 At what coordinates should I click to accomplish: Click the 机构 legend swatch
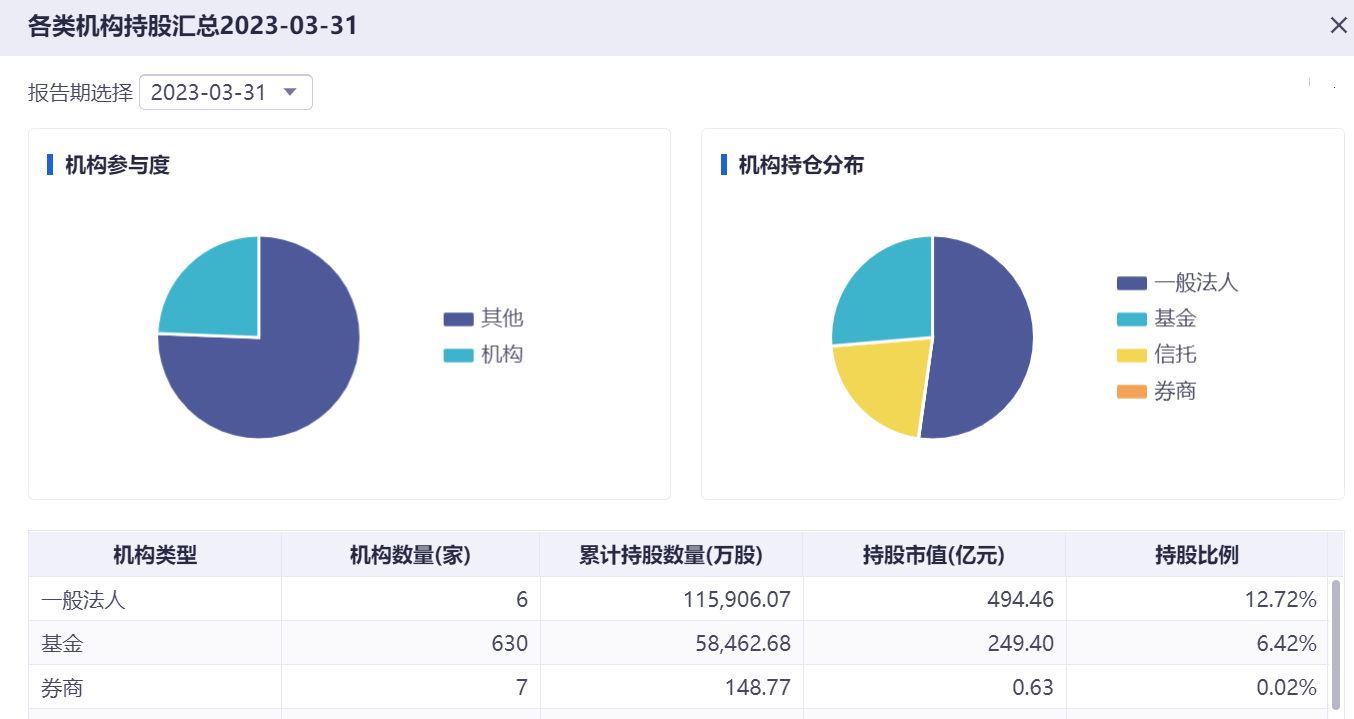(x=458, y=355)
